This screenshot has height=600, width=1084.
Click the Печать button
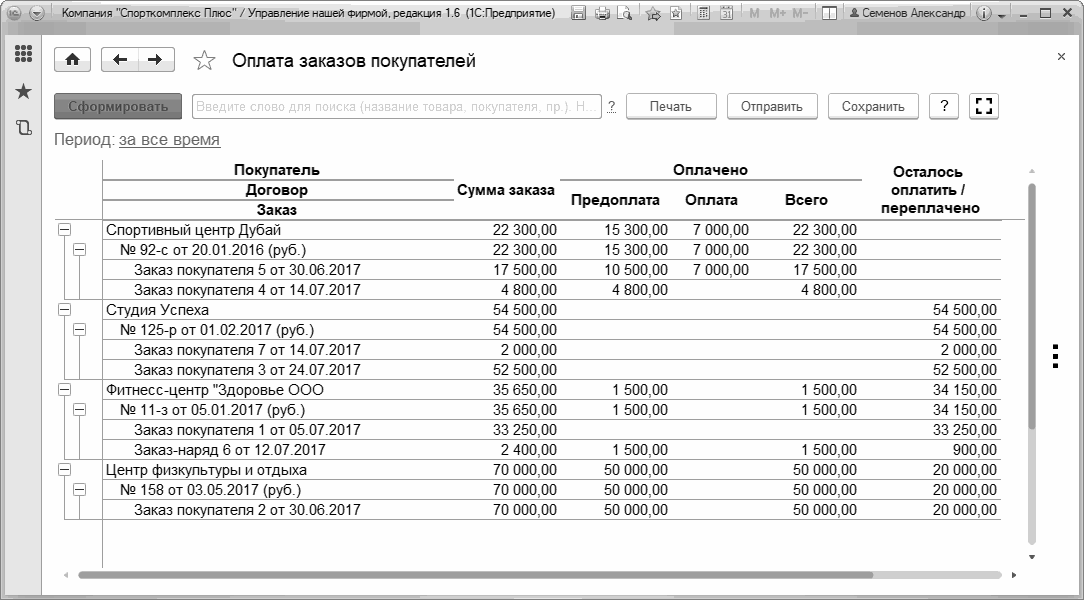click(x=671, y=106)
